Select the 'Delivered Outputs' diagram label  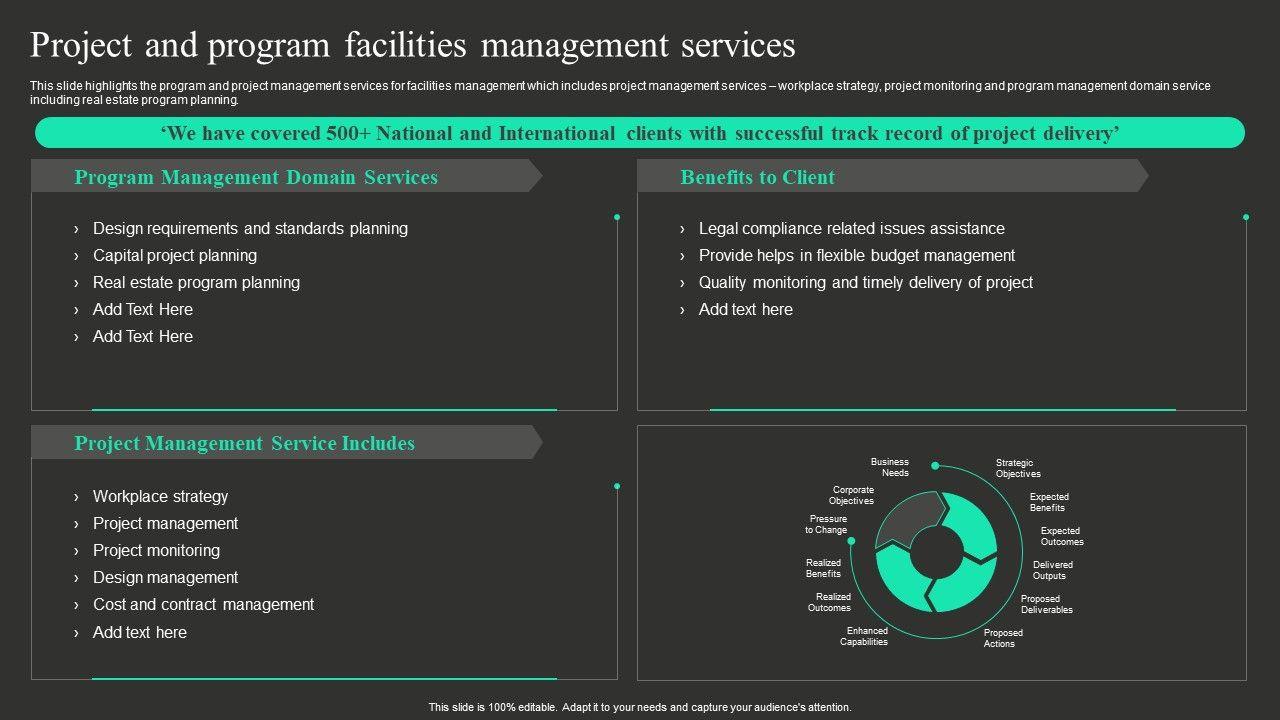tap(1051, 570)
